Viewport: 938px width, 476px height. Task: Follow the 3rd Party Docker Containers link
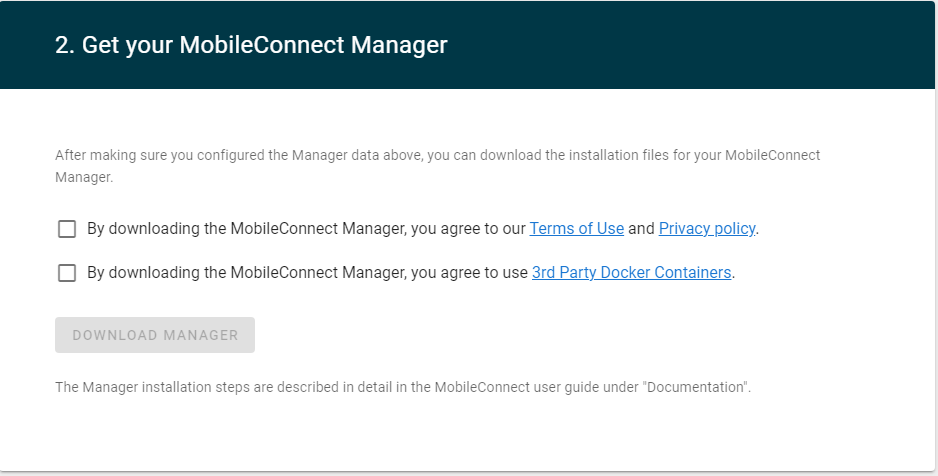tap(632, 273)
